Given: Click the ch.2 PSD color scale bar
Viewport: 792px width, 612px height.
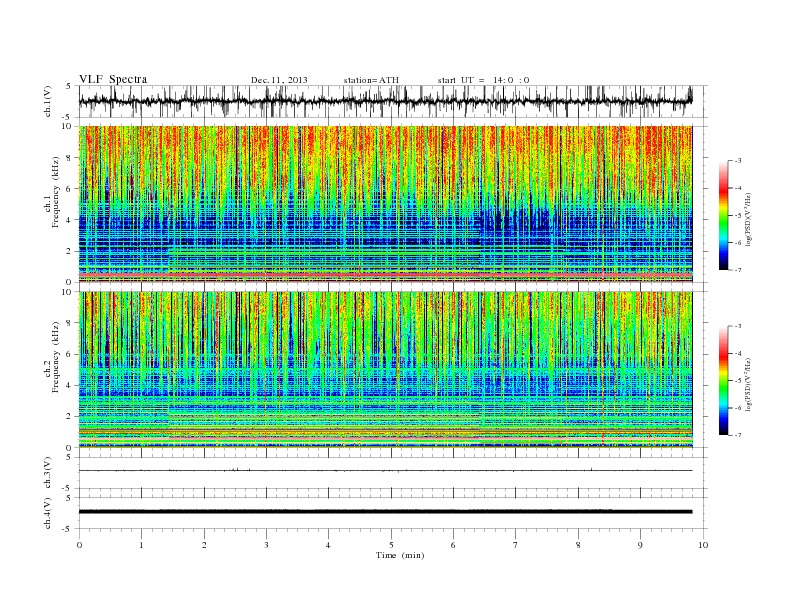Looking at the screenshot, I should (724, 380).
